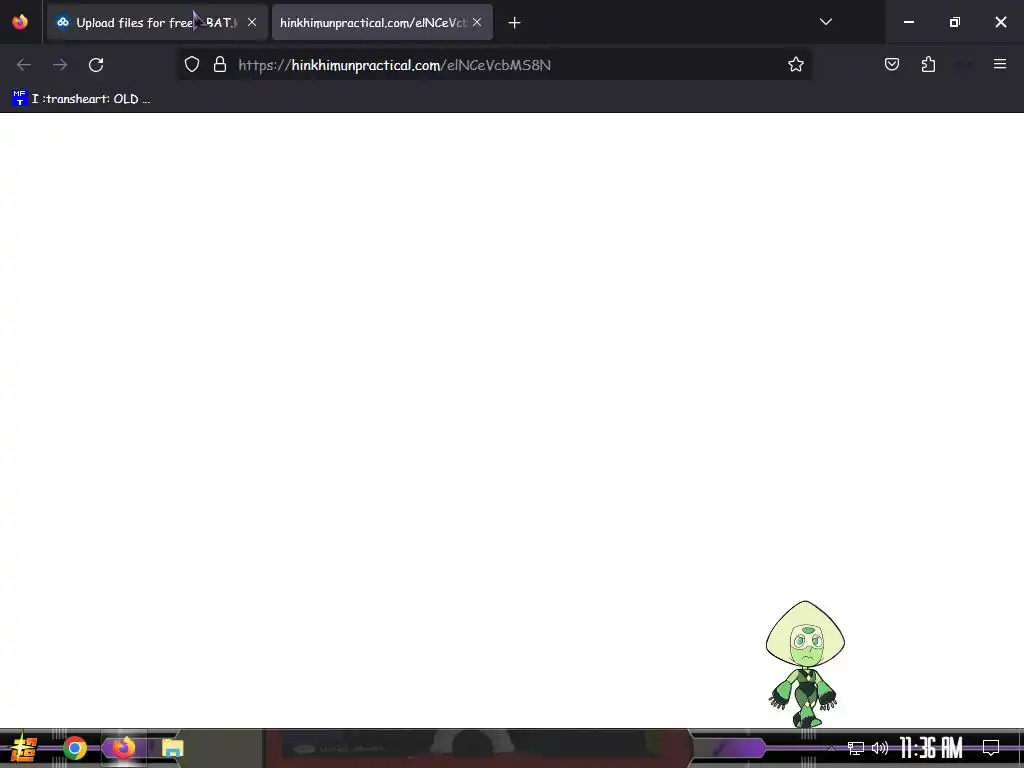View site security padlock information
1024x768 pixels.
(x=220, y=64)
